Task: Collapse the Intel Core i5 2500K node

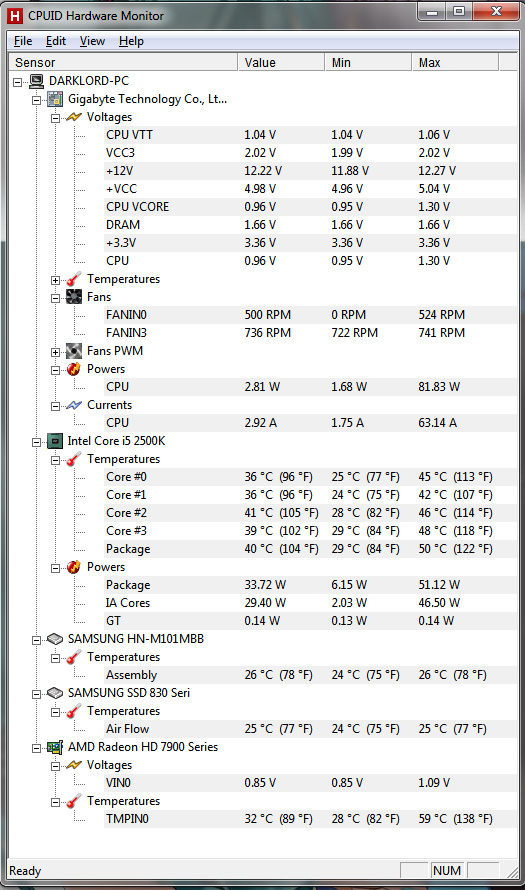Action: pos(36,442)
